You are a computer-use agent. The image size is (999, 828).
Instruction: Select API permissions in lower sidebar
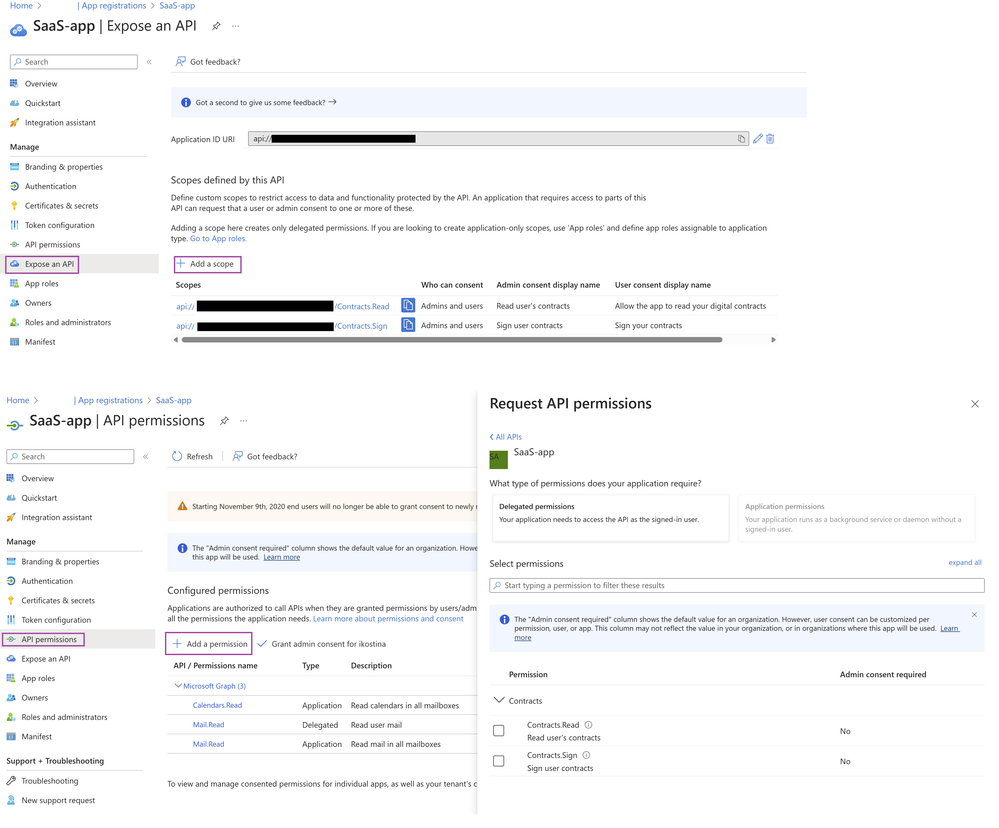48,639
